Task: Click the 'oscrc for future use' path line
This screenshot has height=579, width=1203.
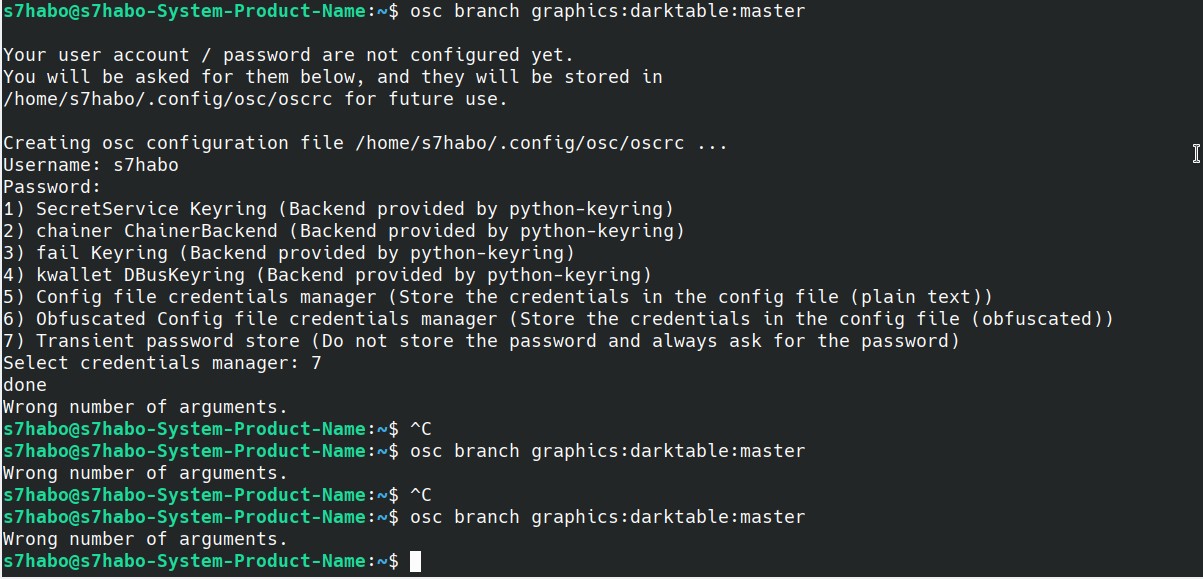Action: (255, 99)
